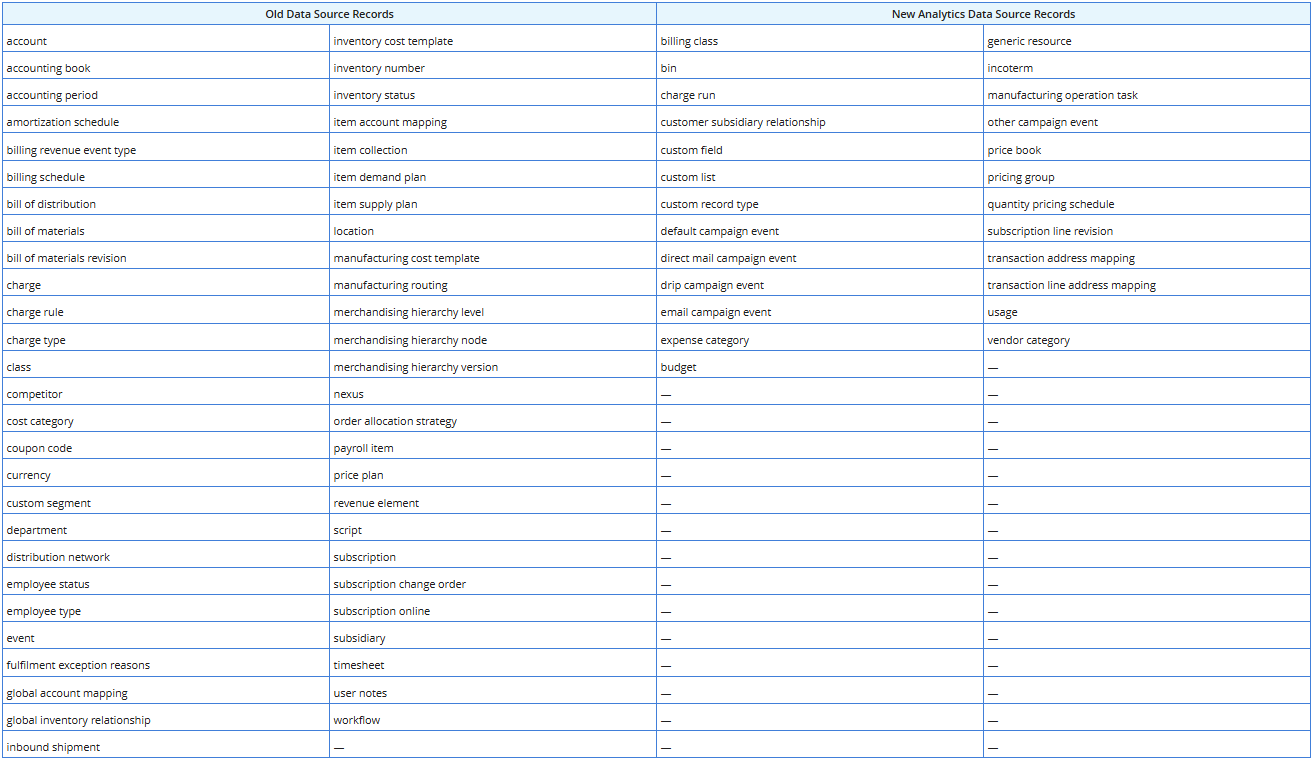Image resolution: width=1313 pixels, height=760 pixels.
Task: Select 'order allocation strategy' entry
Action: tap(395, 421)
